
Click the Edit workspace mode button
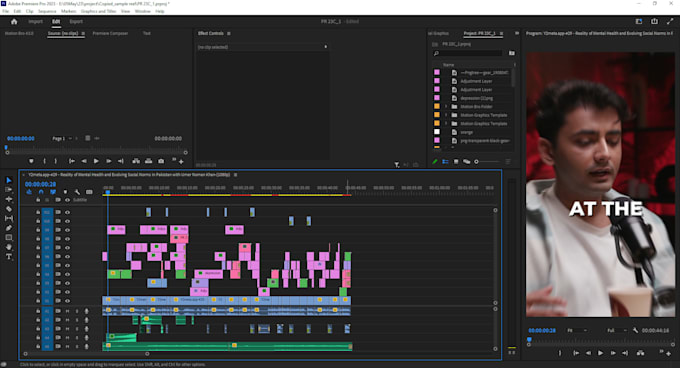click(x=56, y=22)
